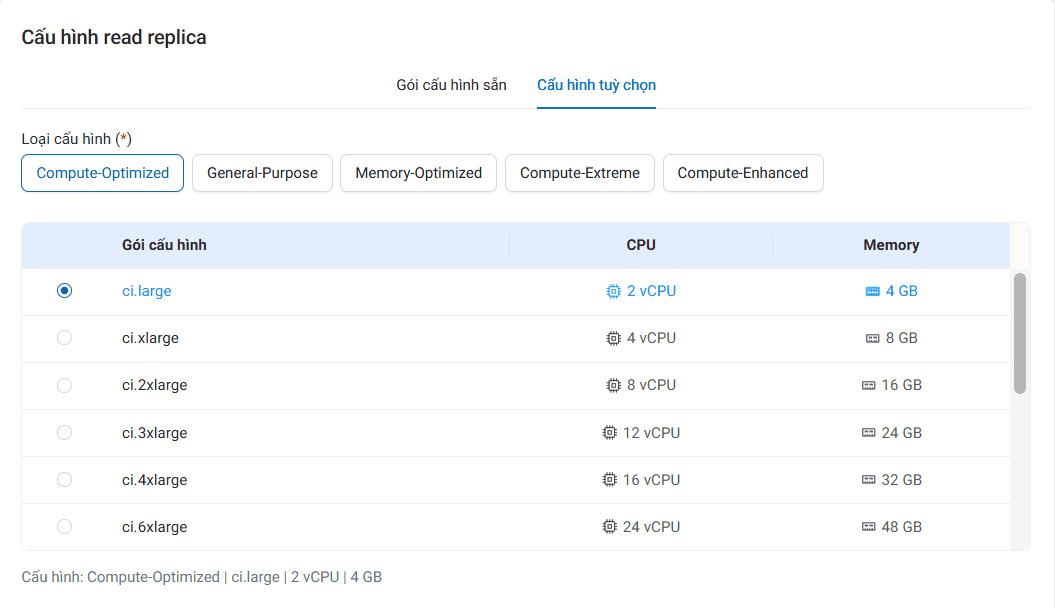Click the CPU chip icon beside 2 vCPU
Screen dimensions: 1055x608
click(x=613, y=291)
